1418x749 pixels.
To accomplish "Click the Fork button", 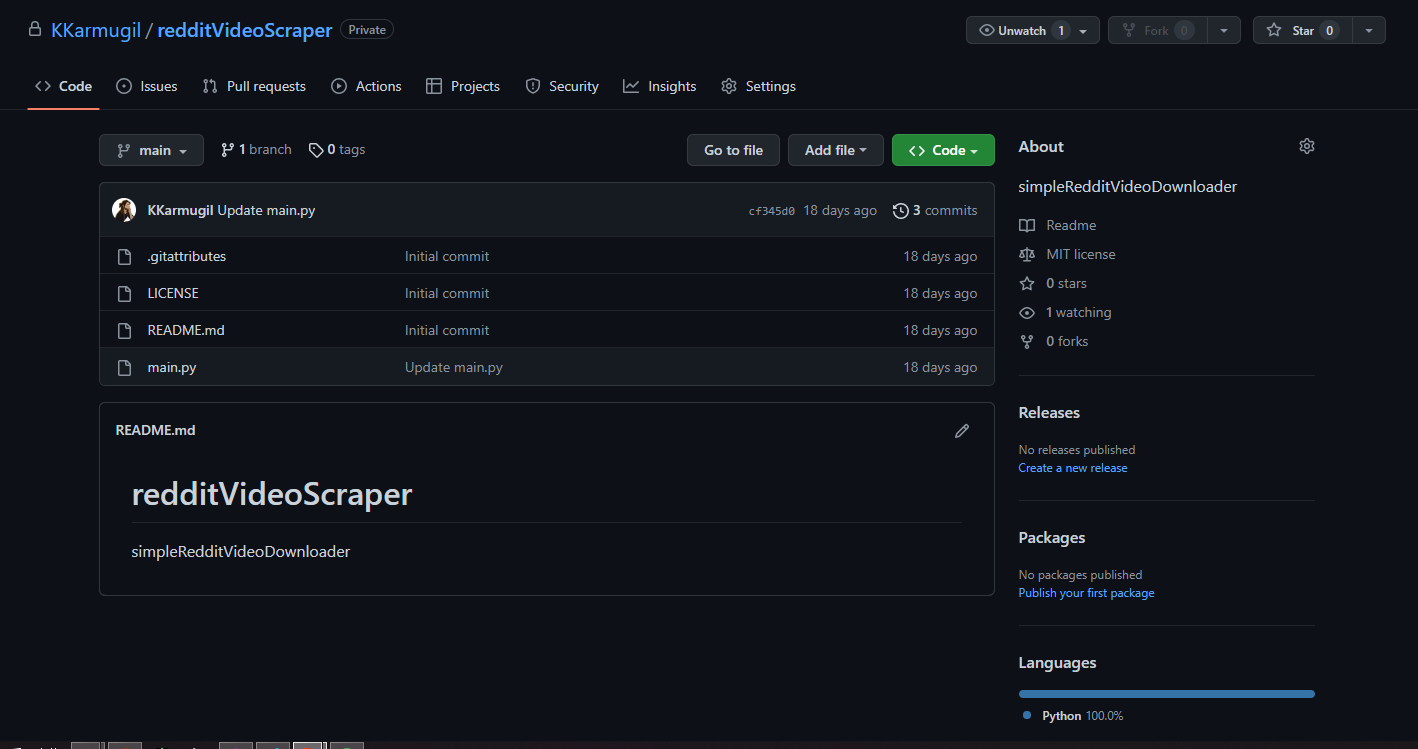I will pyautogui.click(x=1158, y=31).
